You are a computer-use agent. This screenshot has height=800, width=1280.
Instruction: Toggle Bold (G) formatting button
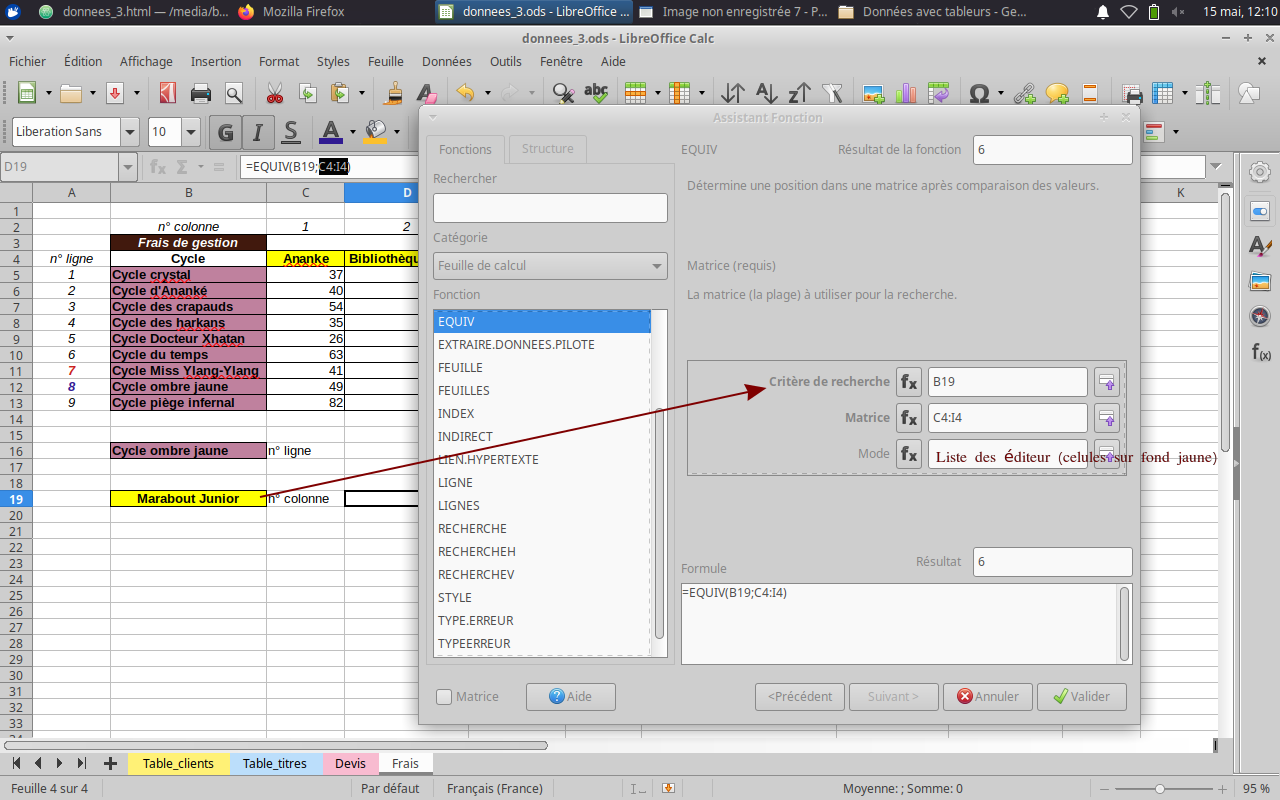226,132
